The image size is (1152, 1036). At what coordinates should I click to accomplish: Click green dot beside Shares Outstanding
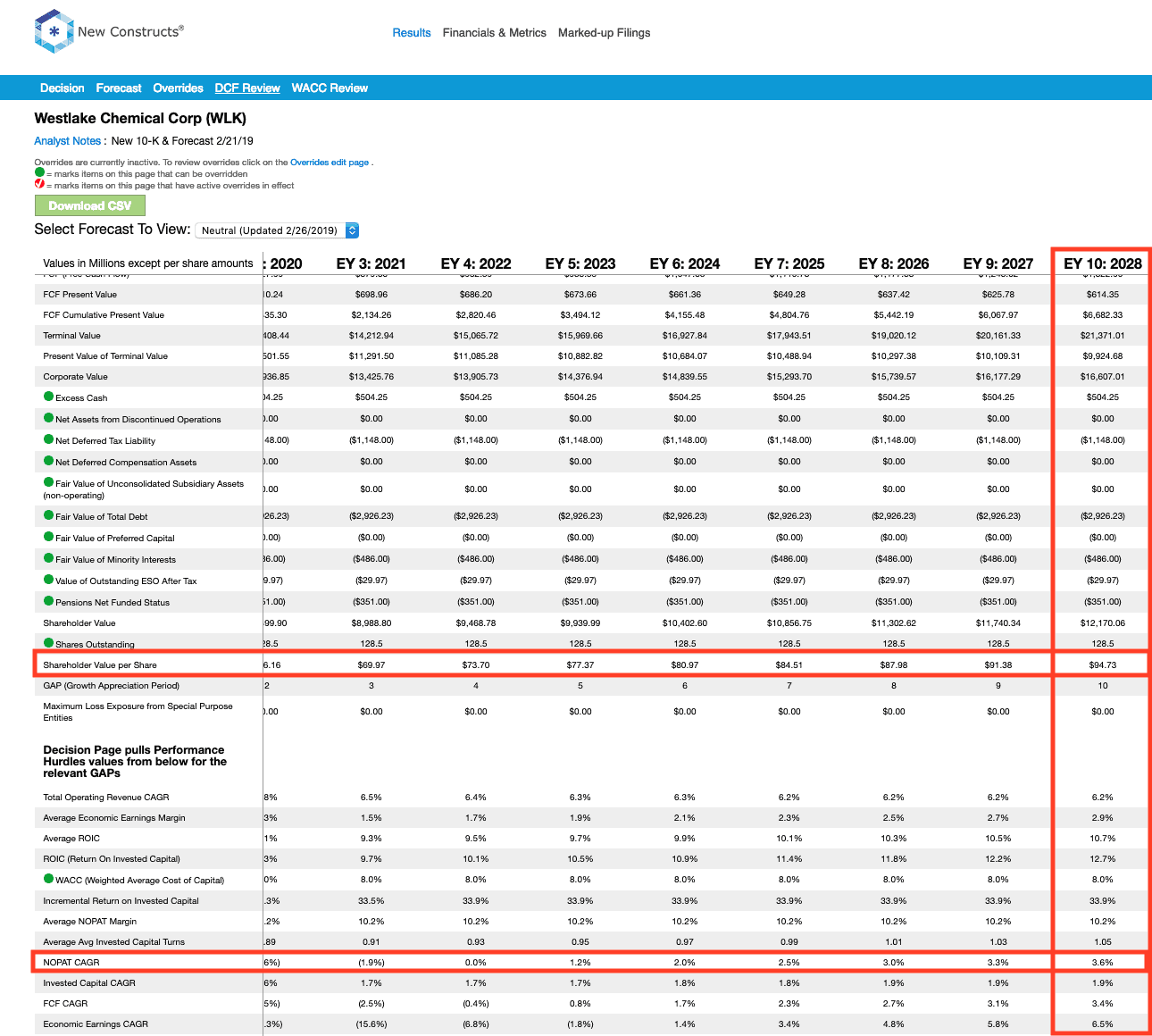point(49,643)
